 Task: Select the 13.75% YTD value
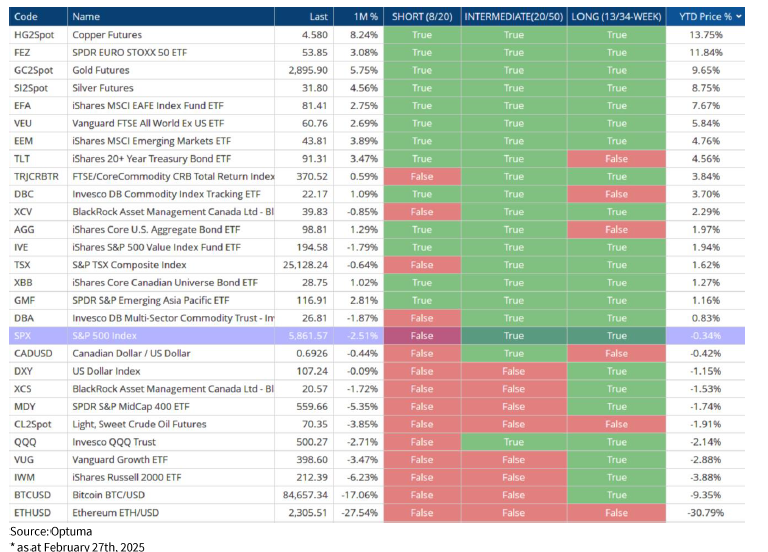tap(706, 35)
